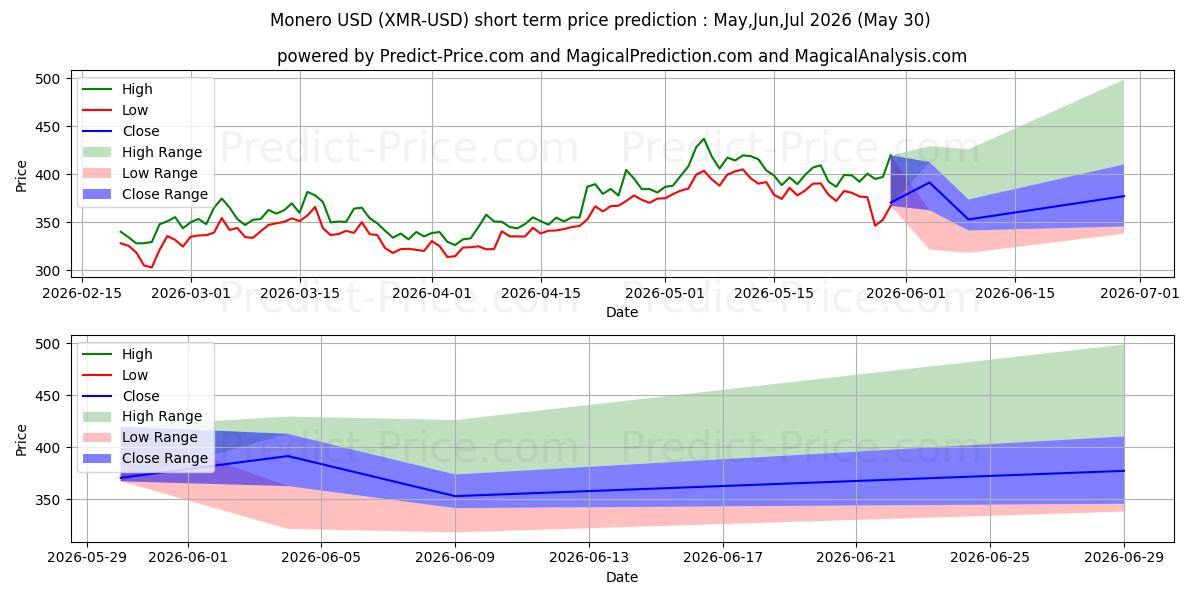The width and height of the screenshot is (1200, 600).
Task: Click the 500 price tick on top chart
Action: coord(49,79)
